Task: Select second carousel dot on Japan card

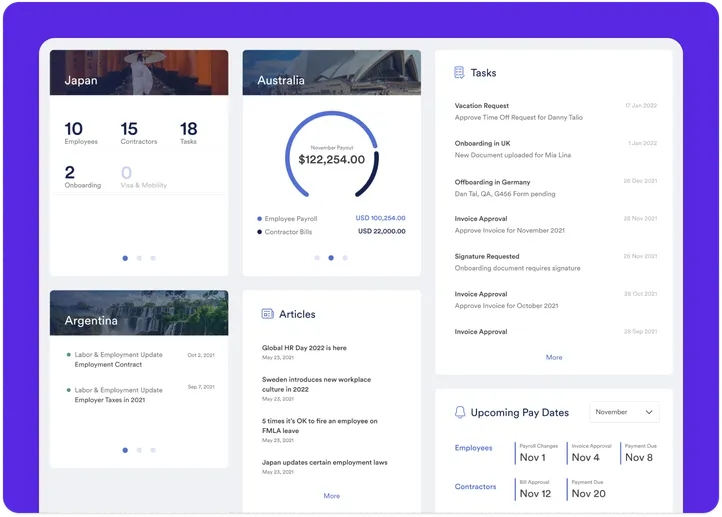Action: click(139, 258)
